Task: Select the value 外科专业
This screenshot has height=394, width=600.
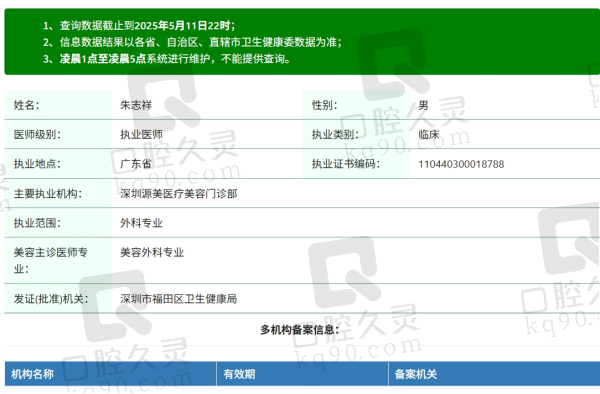Action: pyautogui.click(x=141, y=223)
